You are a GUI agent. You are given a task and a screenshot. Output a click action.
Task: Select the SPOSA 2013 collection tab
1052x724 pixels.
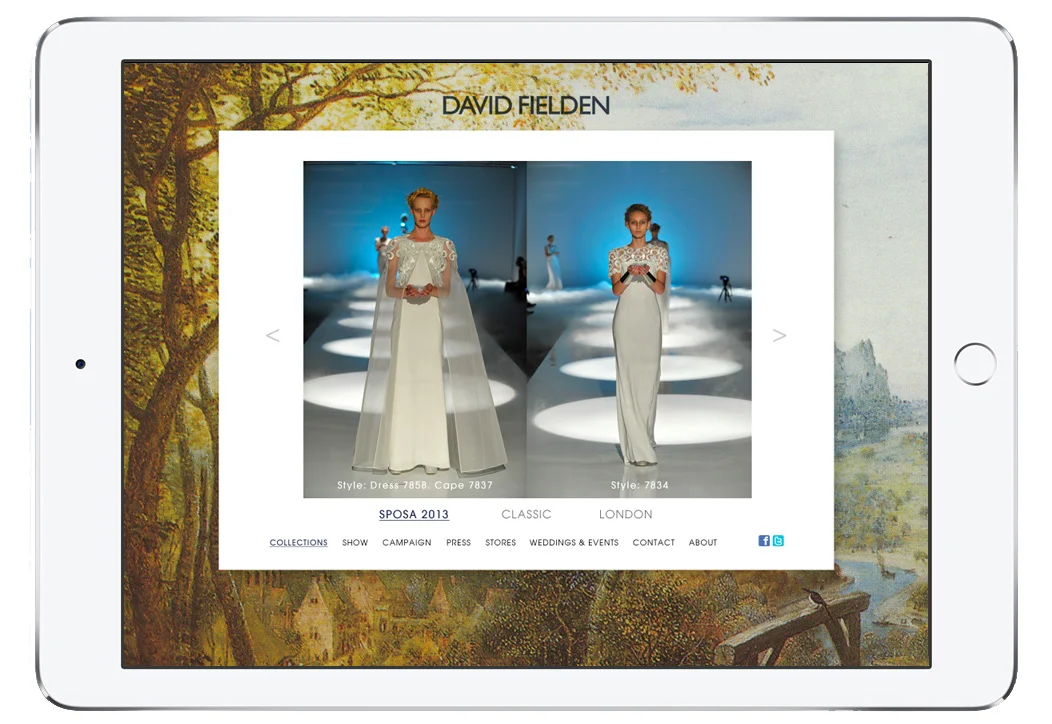coord(414,514)
